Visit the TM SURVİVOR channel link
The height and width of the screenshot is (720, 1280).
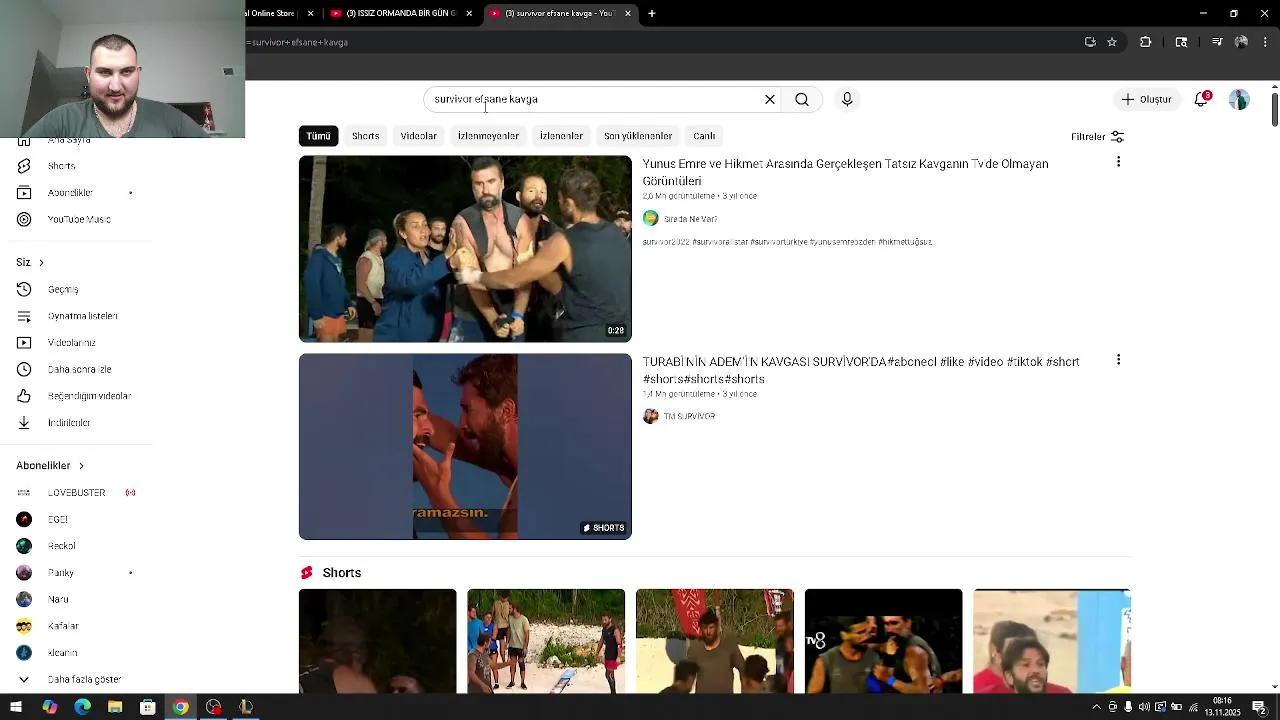coord(689,416)
